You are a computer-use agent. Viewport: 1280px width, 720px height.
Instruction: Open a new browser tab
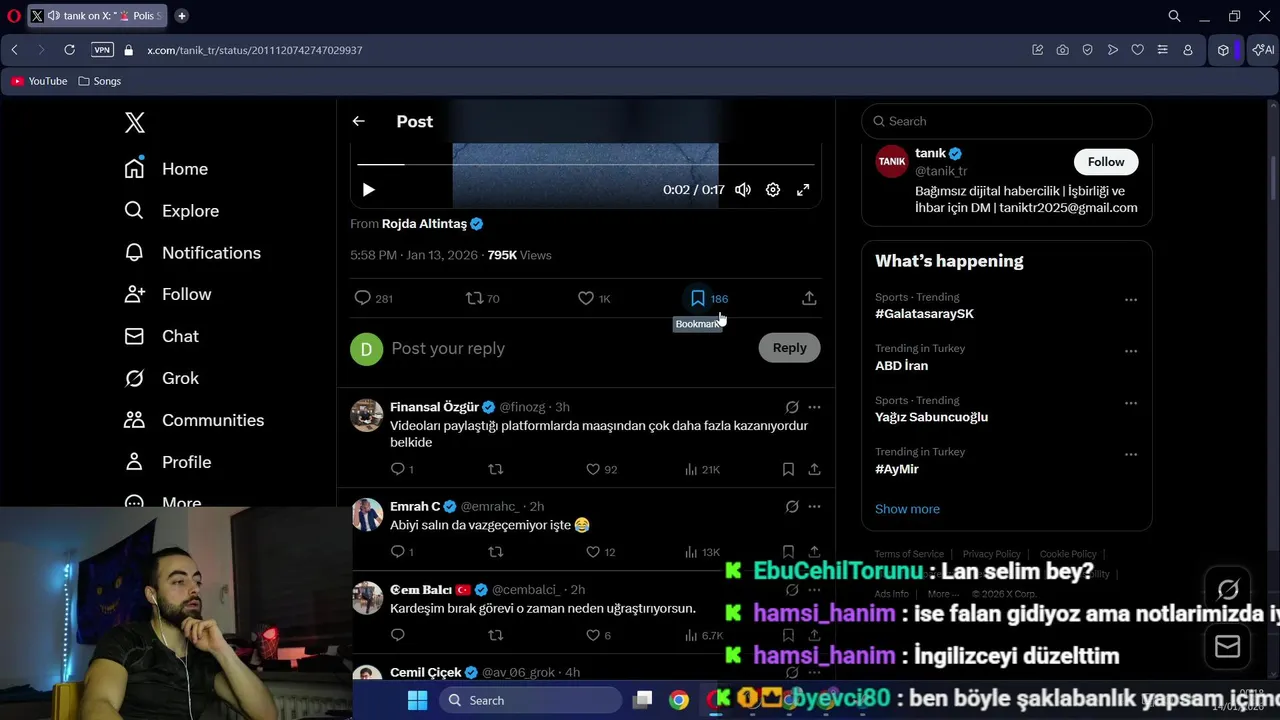point(182,16)
